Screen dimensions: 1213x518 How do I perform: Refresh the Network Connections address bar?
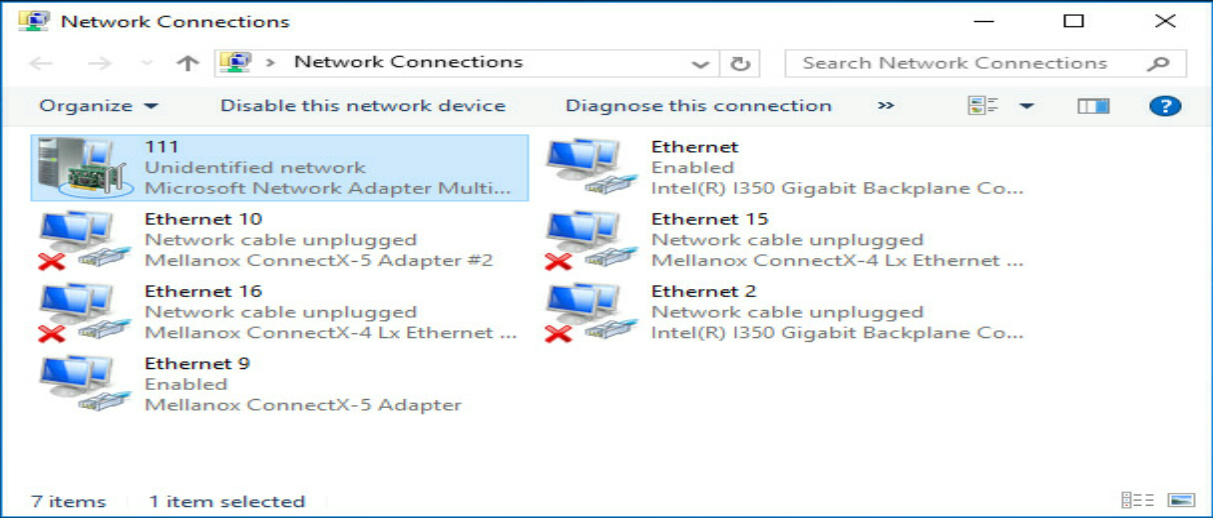(740, 63)
